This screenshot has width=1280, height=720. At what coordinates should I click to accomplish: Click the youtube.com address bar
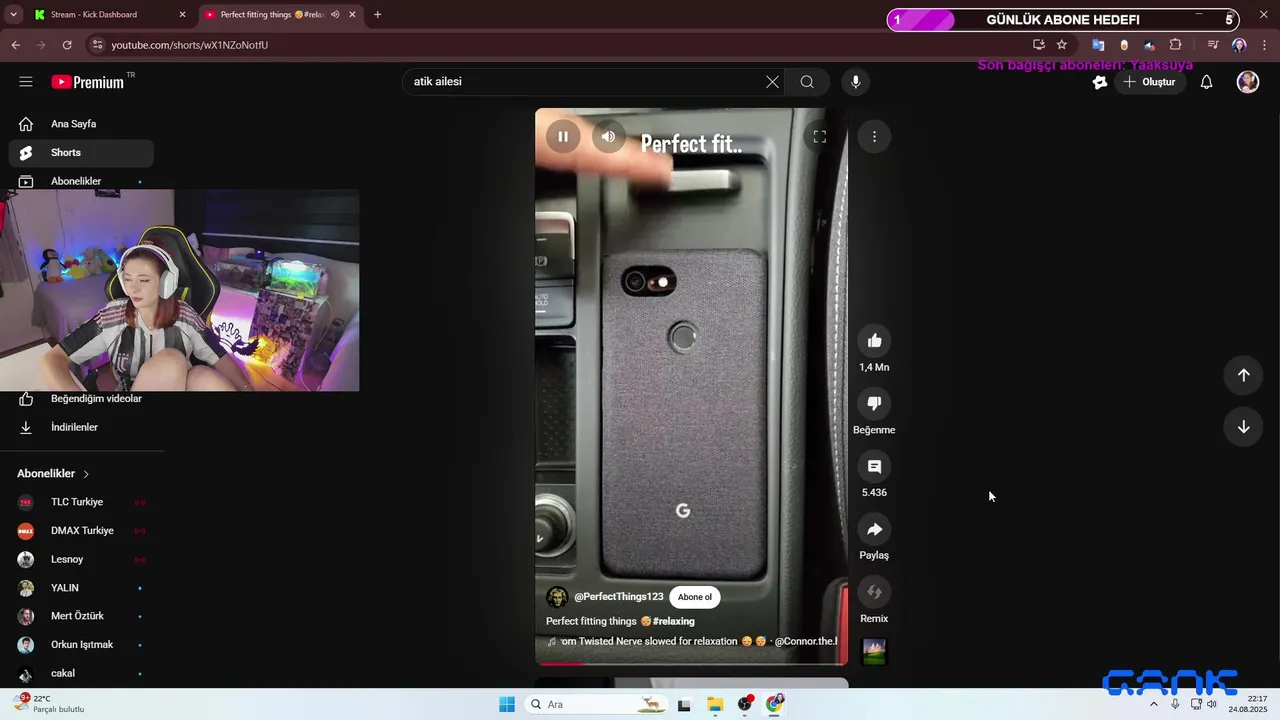[560, 45]
